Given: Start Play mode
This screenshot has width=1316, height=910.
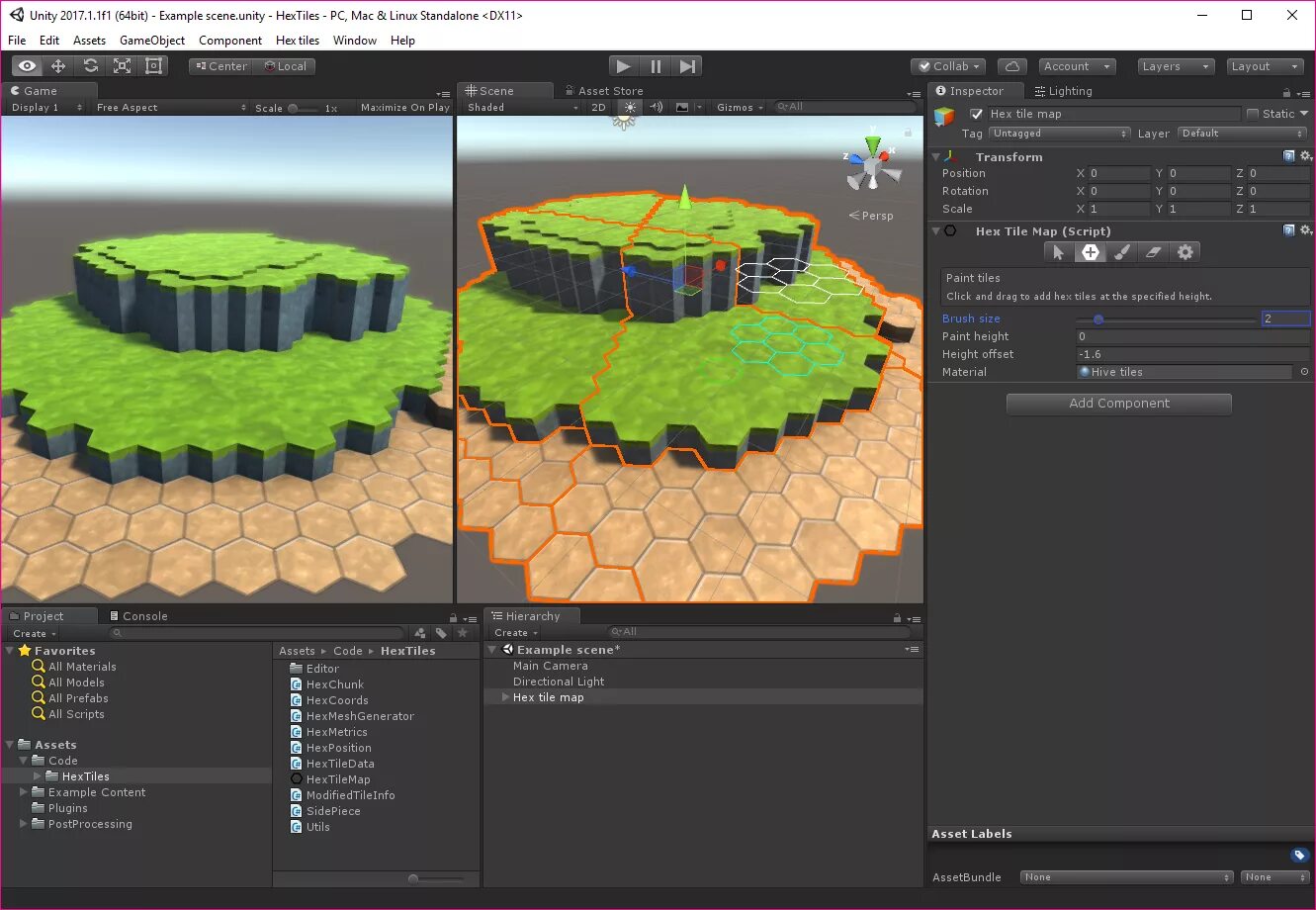Looking at the screenshot, I should point(623,66).
